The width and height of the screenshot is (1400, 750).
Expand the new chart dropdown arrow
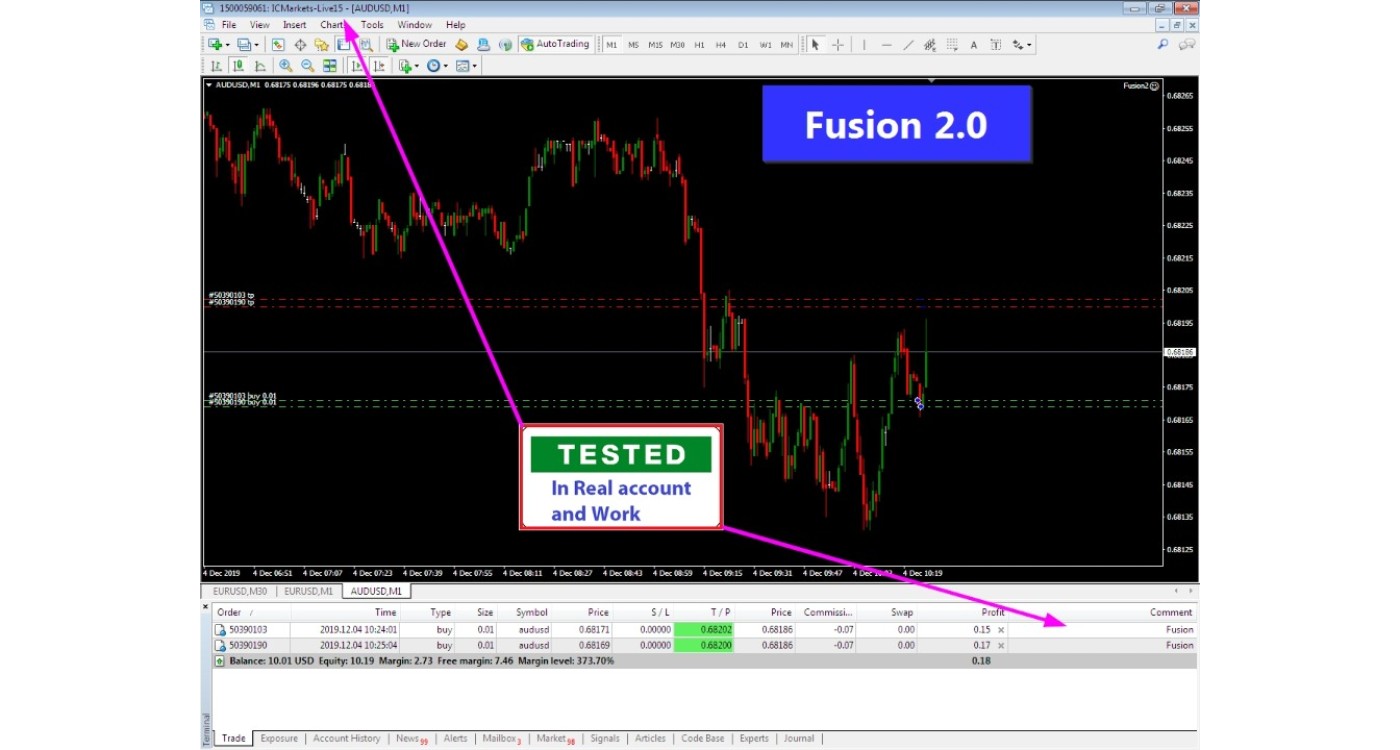click(x=228, y=45)
